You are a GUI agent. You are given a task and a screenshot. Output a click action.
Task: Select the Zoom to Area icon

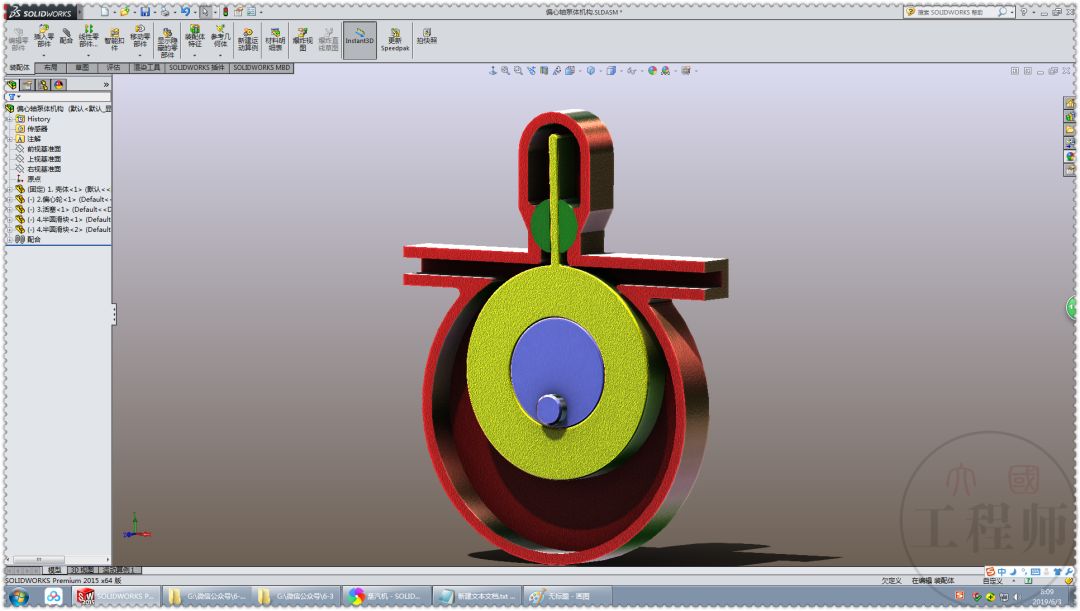(x=516, y=71)
